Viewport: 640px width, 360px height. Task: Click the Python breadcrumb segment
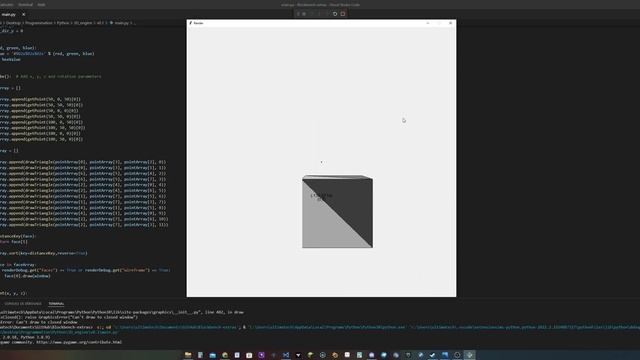coord(63,23)
